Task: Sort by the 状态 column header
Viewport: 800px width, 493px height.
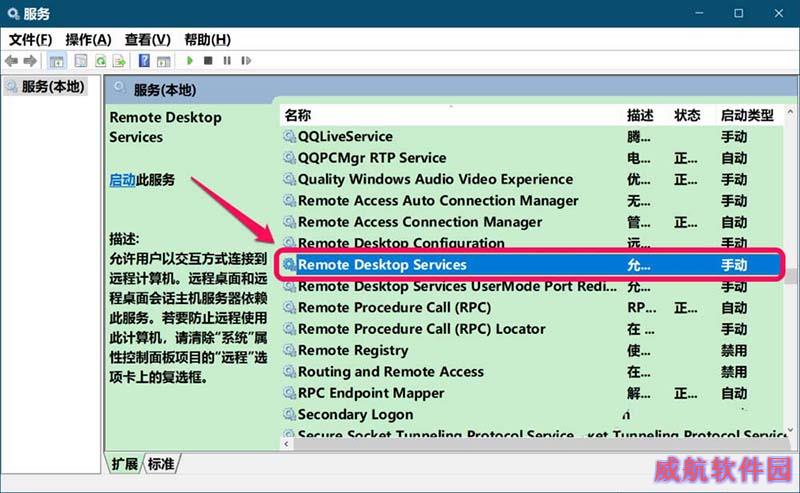Action: coord(687,115)
